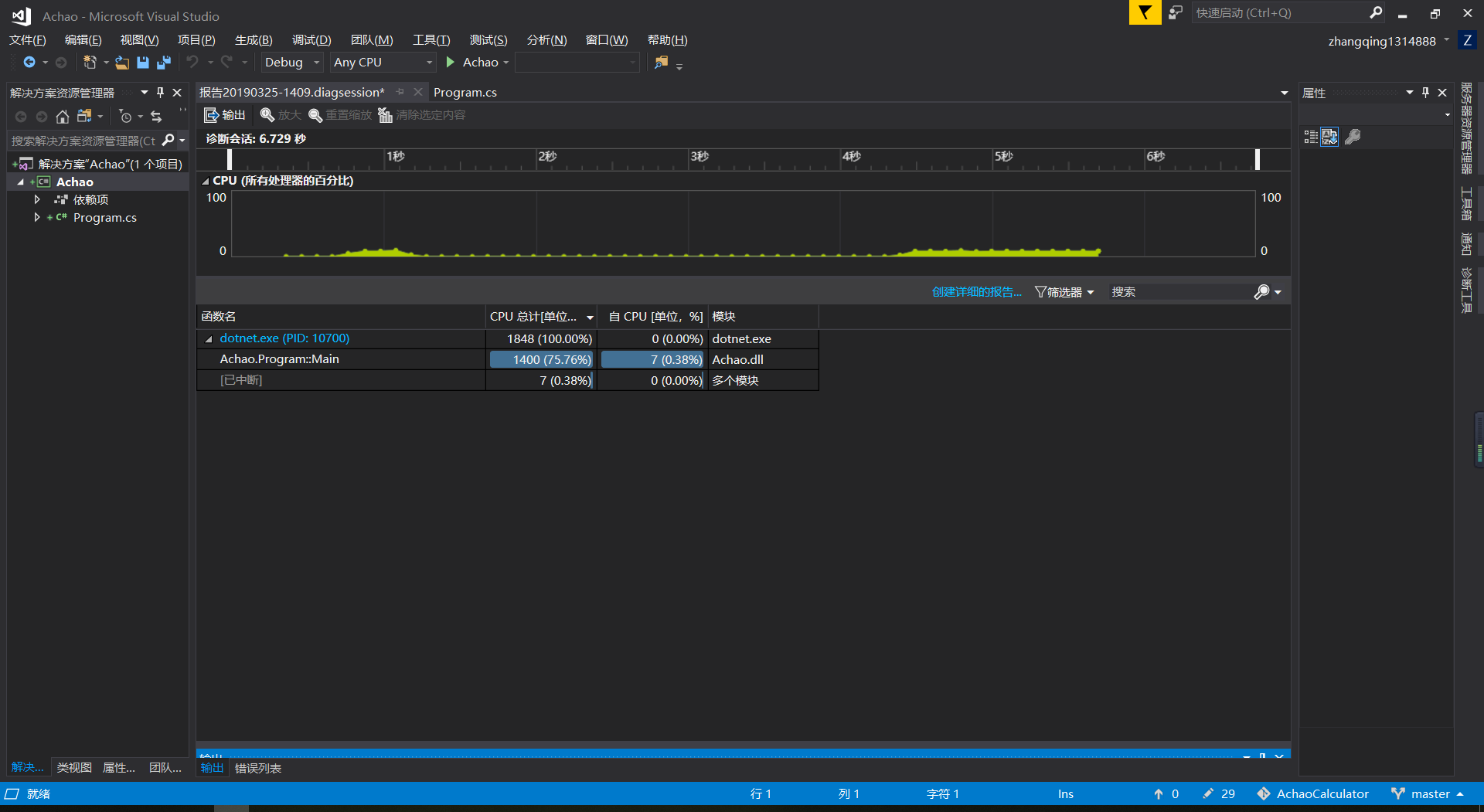
Task: Click the signed-in user zhangqing1314888
Action: [1382, 41]
